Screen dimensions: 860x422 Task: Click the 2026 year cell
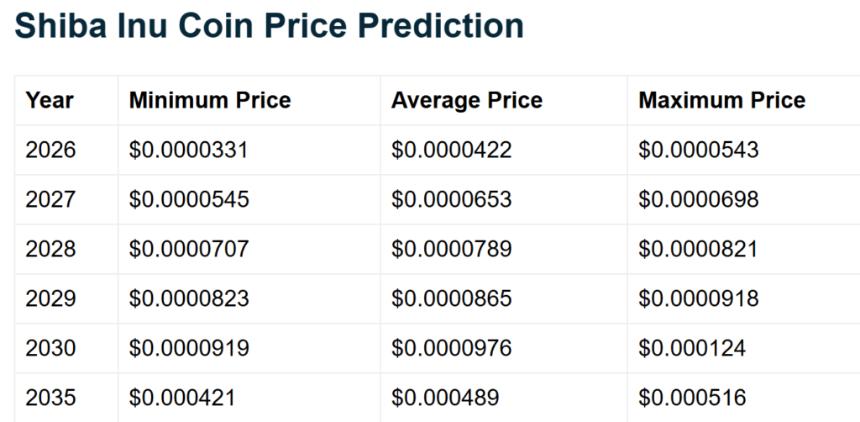coord(50,150)
